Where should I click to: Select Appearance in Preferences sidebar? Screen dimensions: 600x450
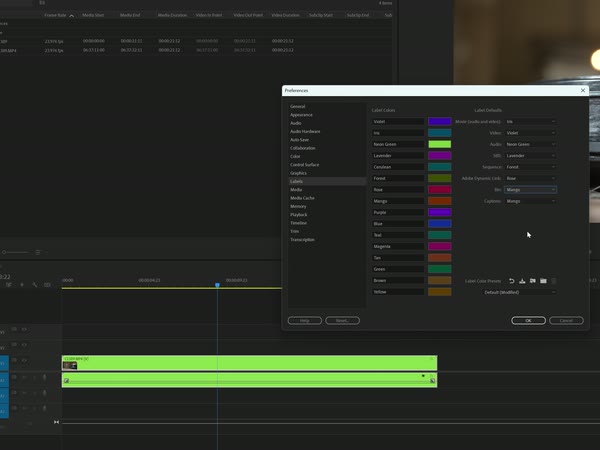click(301, 115)
